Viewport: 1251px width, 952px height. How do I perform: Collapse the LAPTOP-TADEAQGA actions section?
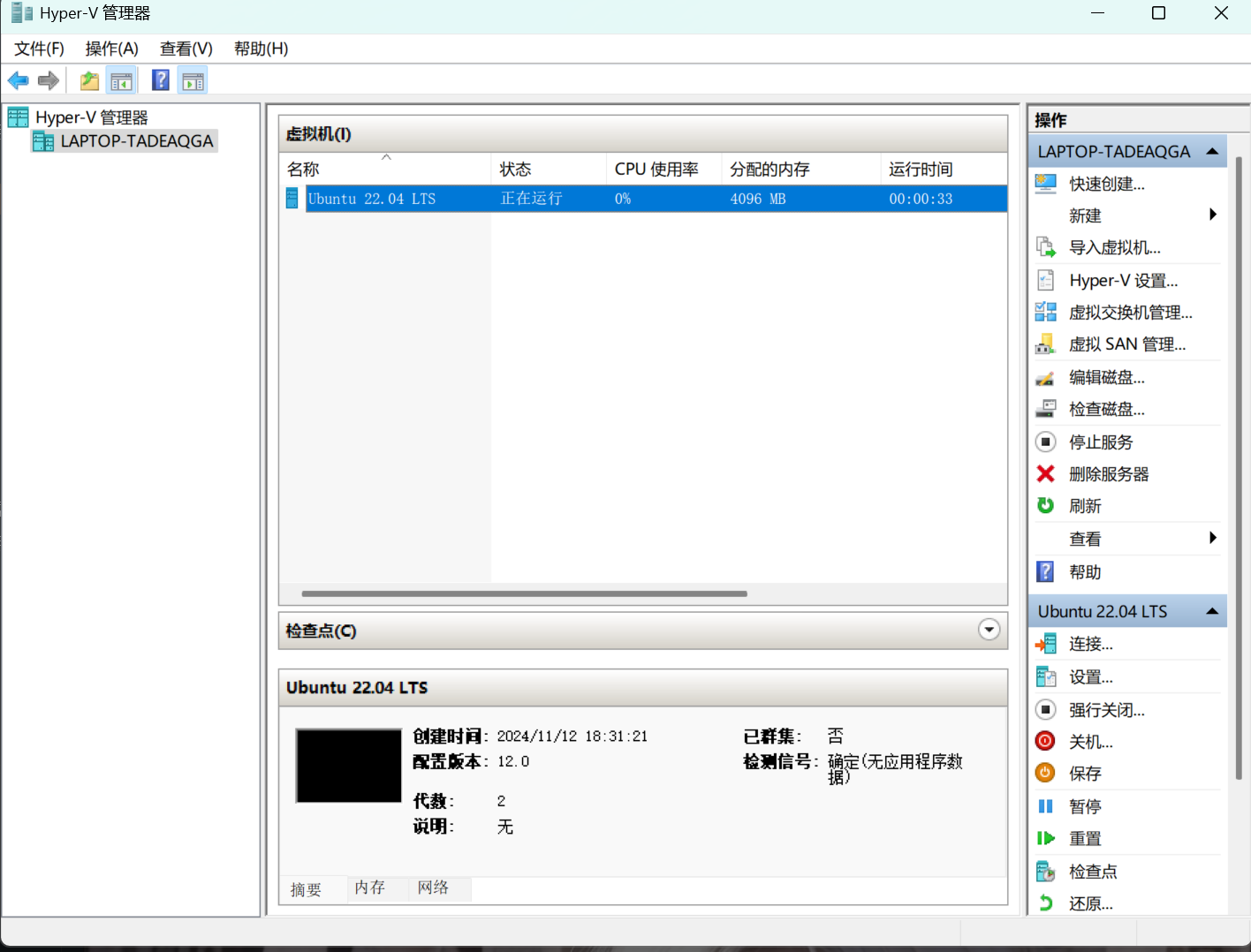(1212, 151)
